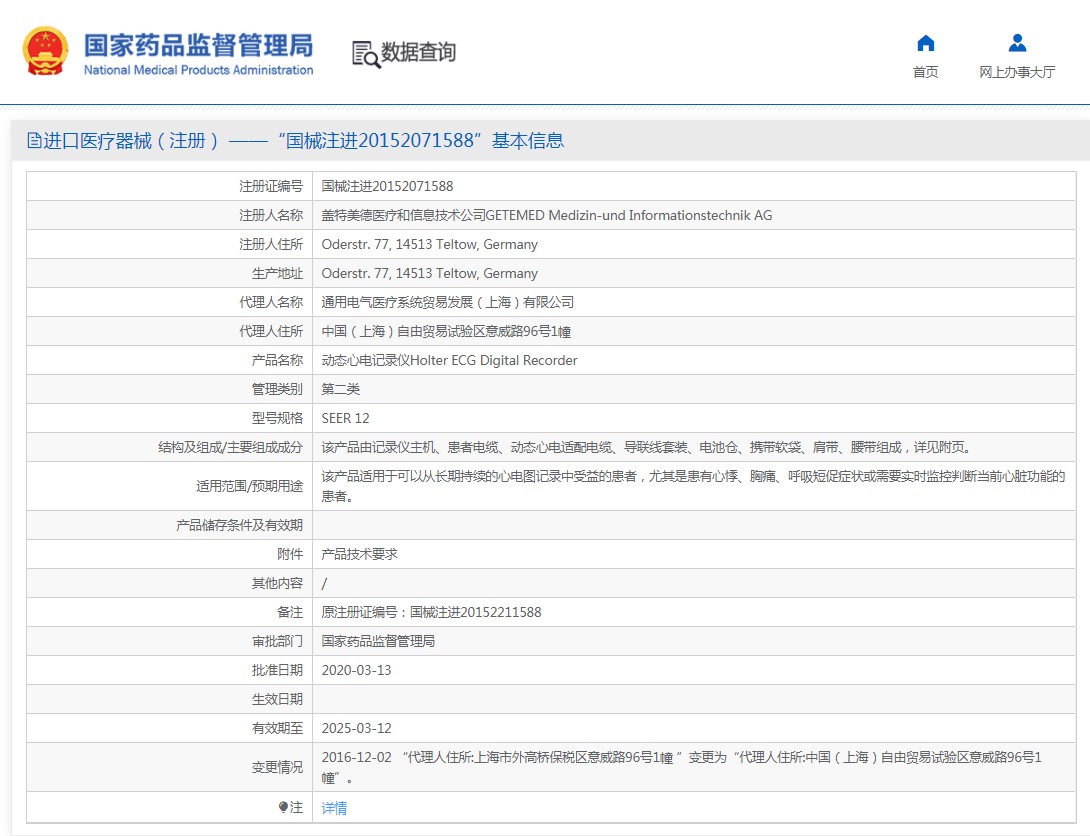Screen dimensions: 1090x836
Task: Click the 有效期至 row label
Action: (277, 728)
